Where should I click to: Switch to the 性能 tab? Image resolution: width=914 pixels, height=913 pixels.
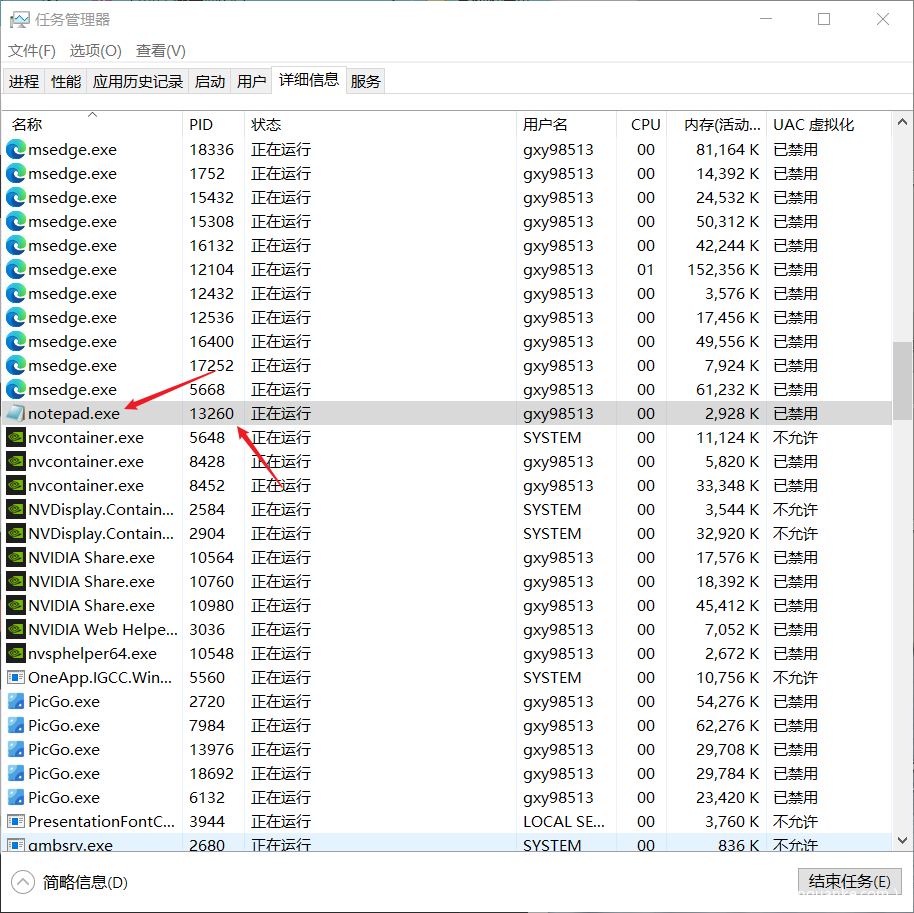66,81
